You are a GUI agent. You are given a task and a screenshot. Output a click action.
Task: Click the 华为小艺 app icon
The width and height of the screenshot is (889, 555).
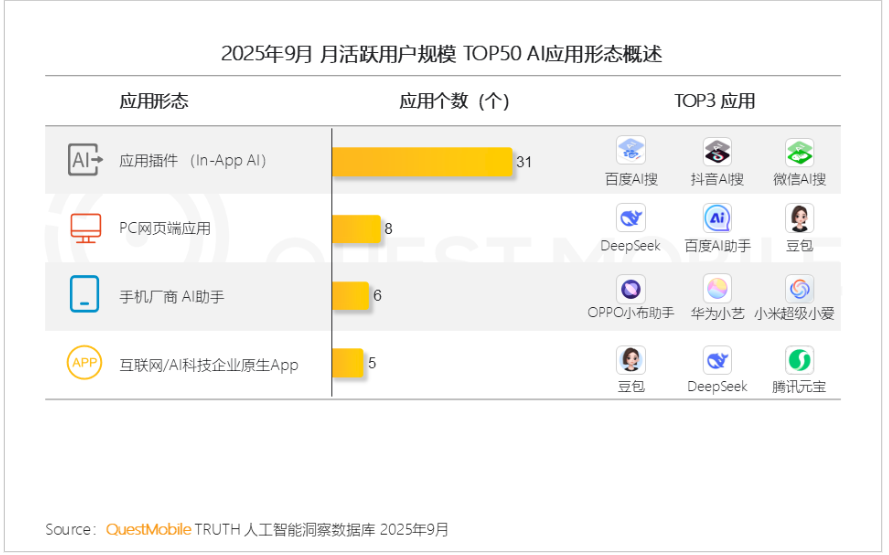tap(717, 289)
